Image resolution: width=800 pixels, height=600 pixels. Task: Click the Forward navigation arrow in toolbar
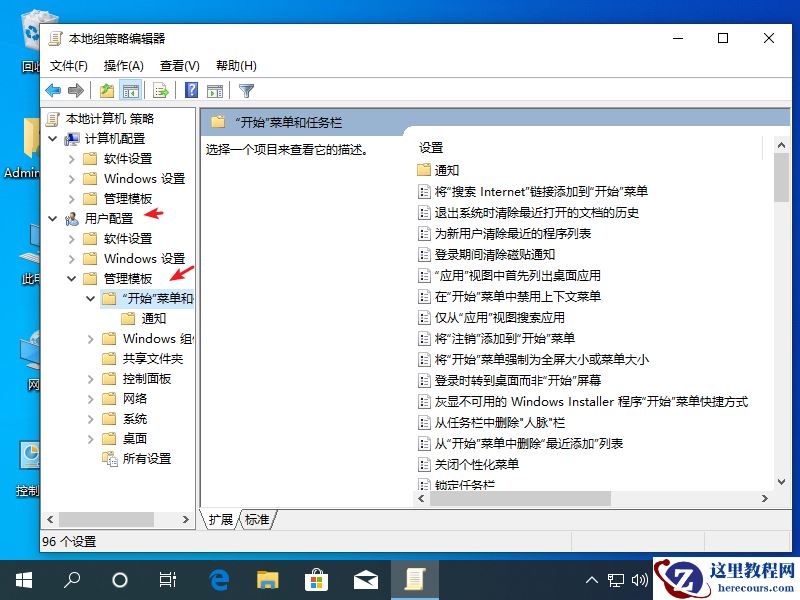click(78, 90)
